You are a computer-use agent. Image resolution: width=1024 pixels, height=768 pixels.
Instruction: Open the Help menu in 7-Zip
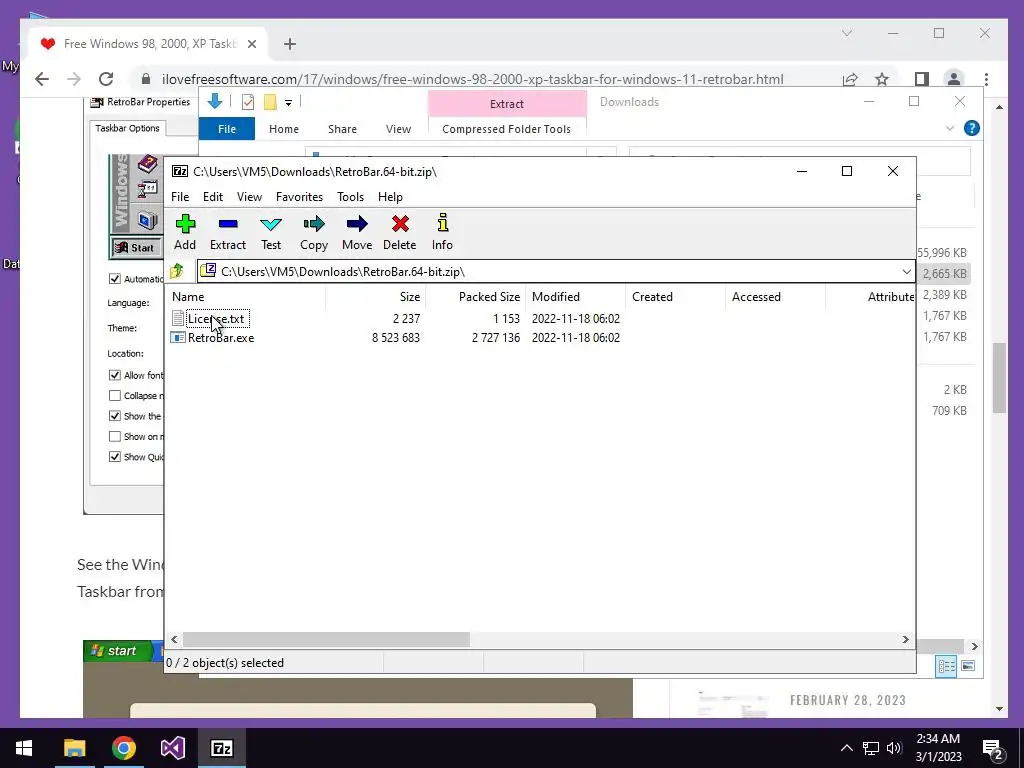pyautogui.click(x=390, y=197)
